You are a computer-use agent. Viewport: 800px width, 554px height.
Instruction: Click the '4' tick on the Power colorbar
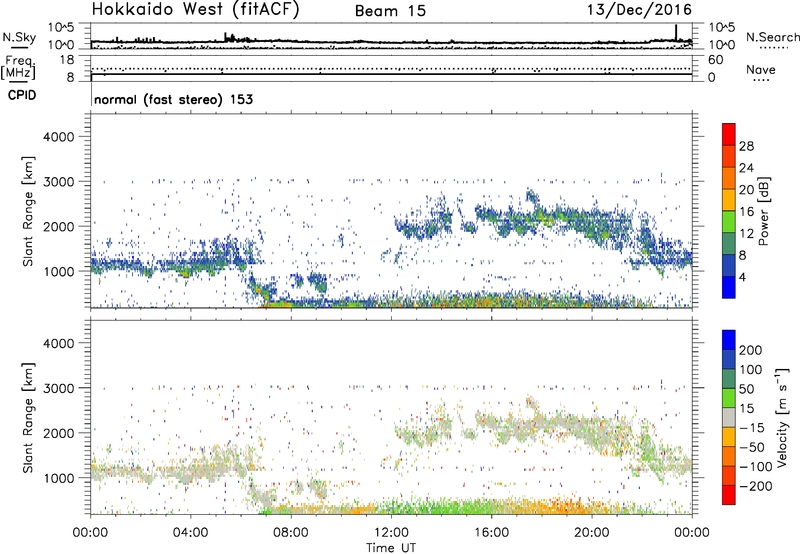click(x=742, y=277)
